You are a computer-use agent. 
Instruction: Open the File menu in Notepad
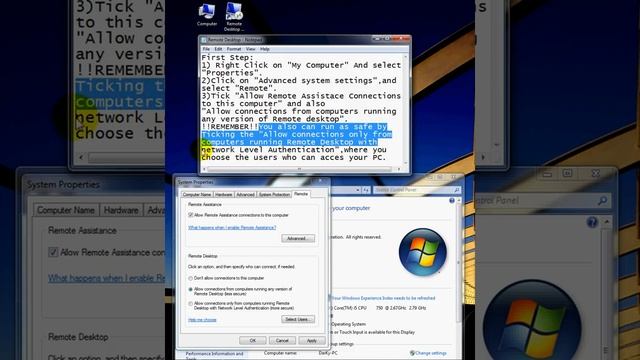[x=206, y=49]
